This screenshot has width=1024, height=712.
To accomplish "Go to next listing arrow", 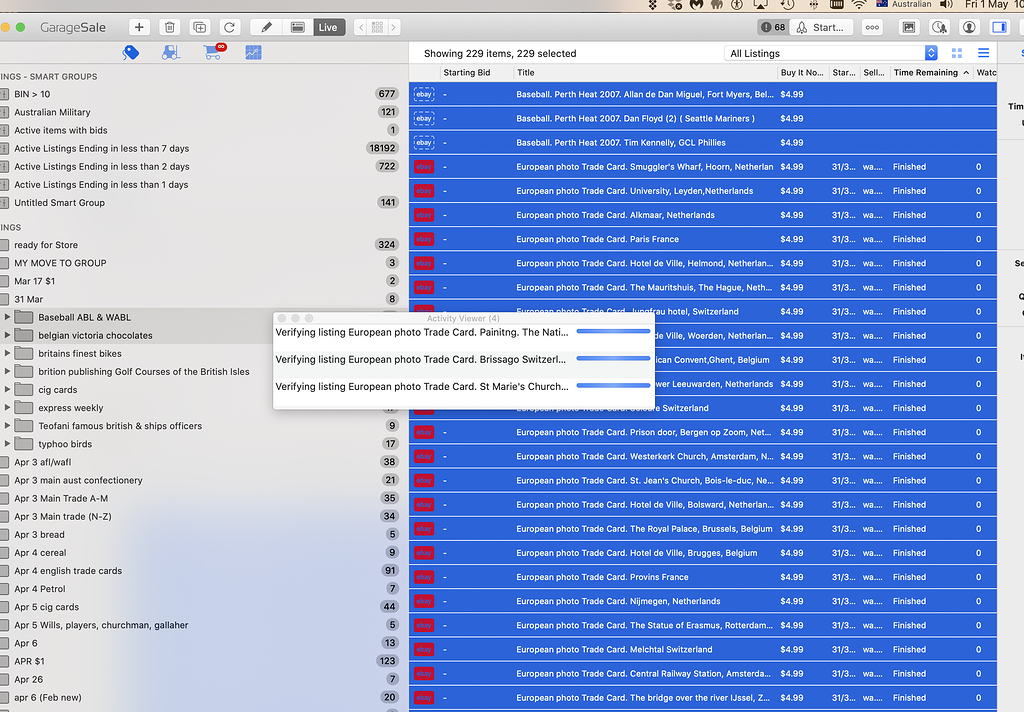I will tap(393, 27).
